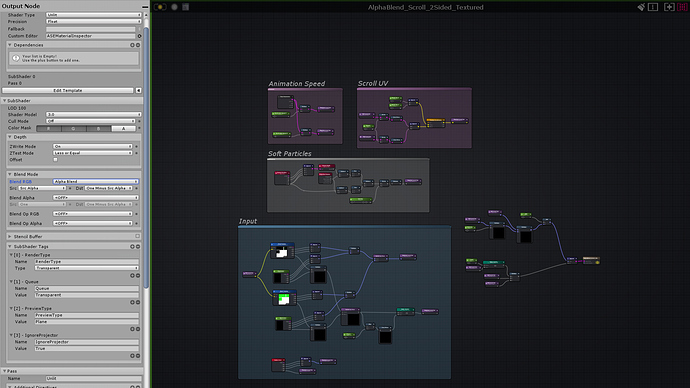The width and height of the screenshot is (690, 388).
Task: Click minus icon below Queue tag
Action: pos(138,303)
